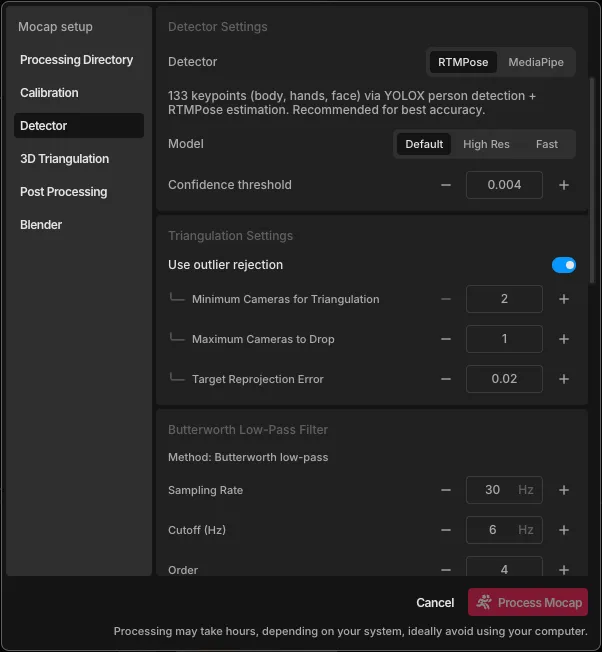This screenshot has width=602, height=652.
Task: Start processing with Process Mocap
Action: pos(528,602)
